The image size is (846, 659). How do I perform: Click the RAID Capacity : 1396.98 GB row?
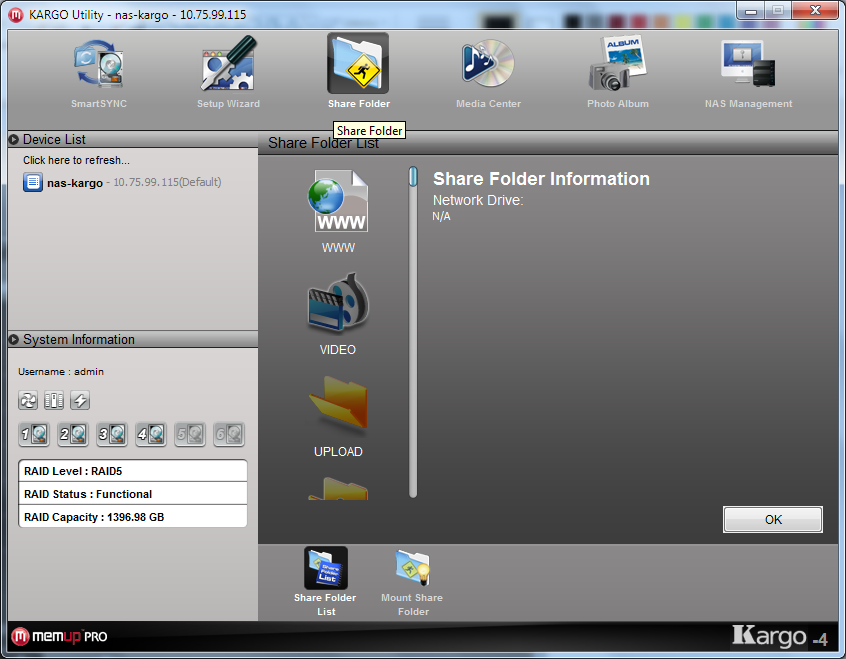133,517
